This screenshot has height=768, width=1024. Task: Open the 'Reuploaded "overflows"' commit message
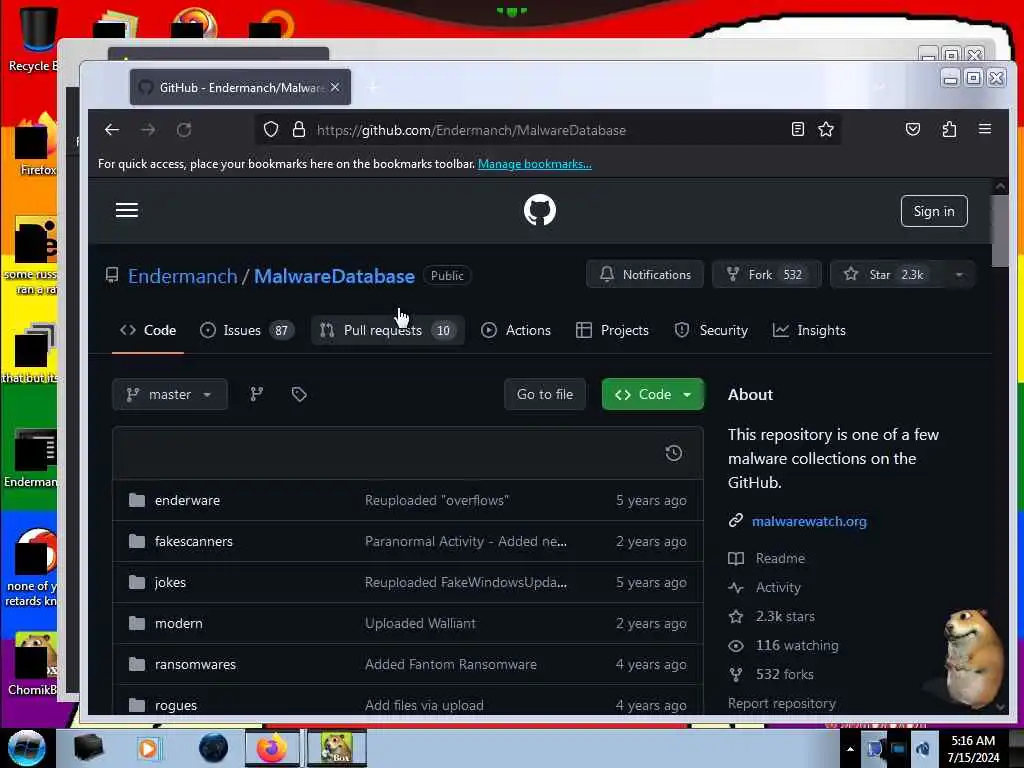tap(437, 500)
